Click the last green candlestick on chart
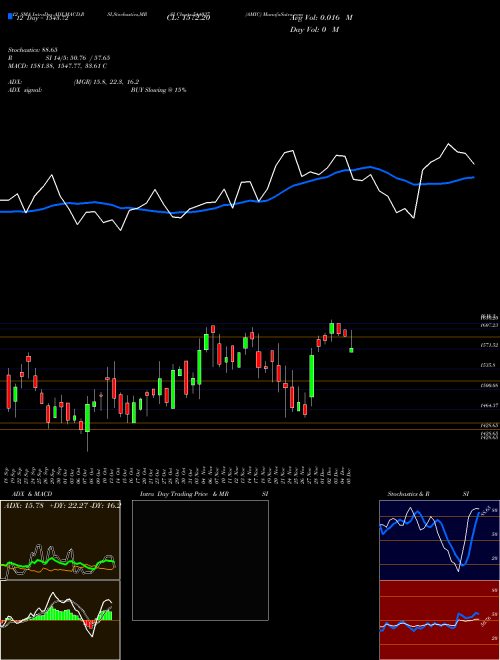Image resolution: width=500 pixels, height=660 pixels. pos(351,350)
